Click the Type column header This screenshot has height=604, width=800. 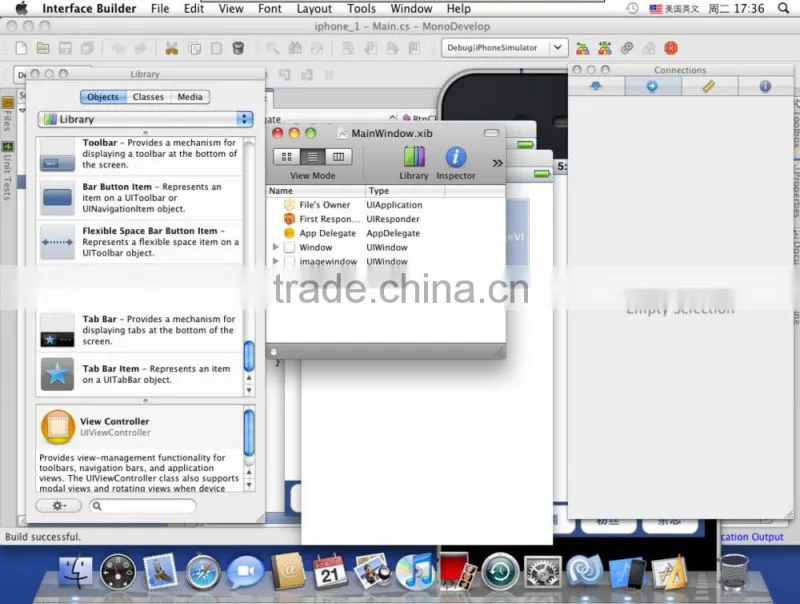click(405, 191)
